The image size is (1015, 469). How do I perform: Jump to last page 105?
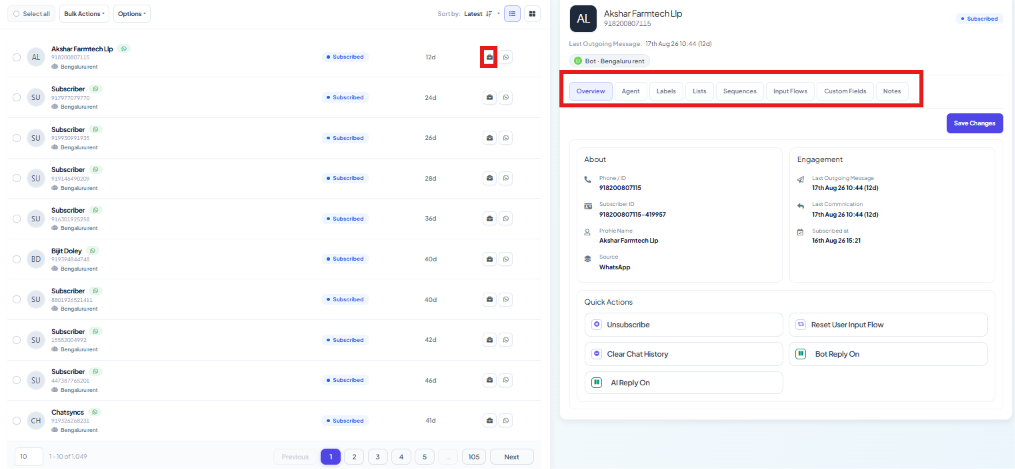coord(474,457)
